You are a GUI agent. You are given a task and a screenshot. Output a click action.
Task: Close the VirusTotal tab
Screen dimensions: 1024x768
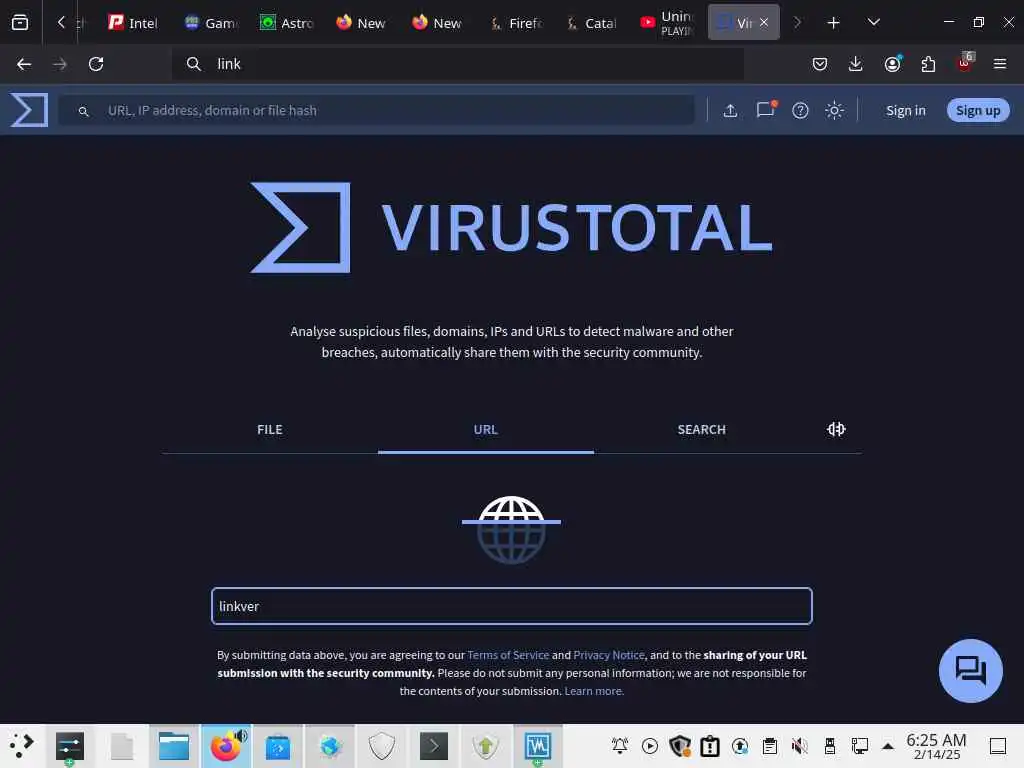tap(763, 23)
